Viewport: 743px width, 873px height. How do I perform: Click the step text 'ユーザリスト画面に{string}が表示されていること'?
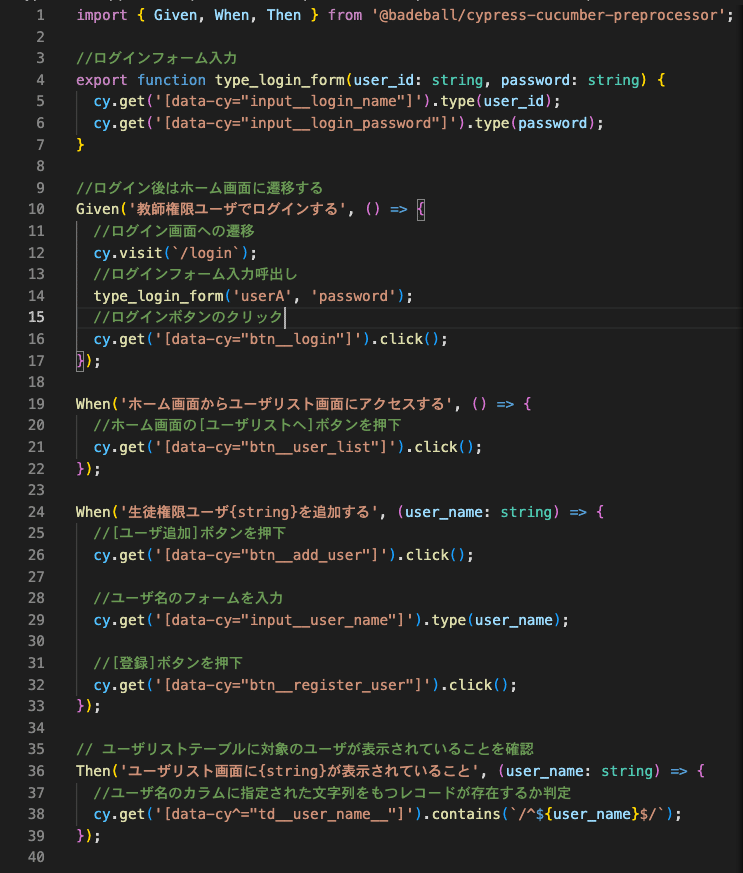coord(299,771)
